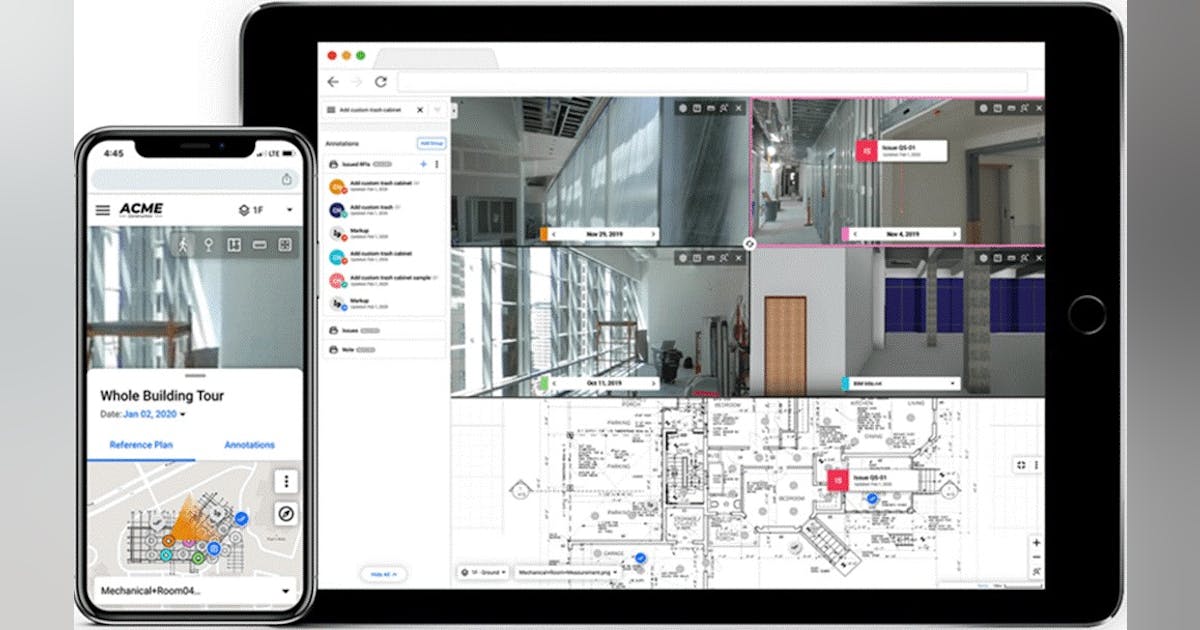Click the Add Group button in Annotations panel

click(431, 143)
